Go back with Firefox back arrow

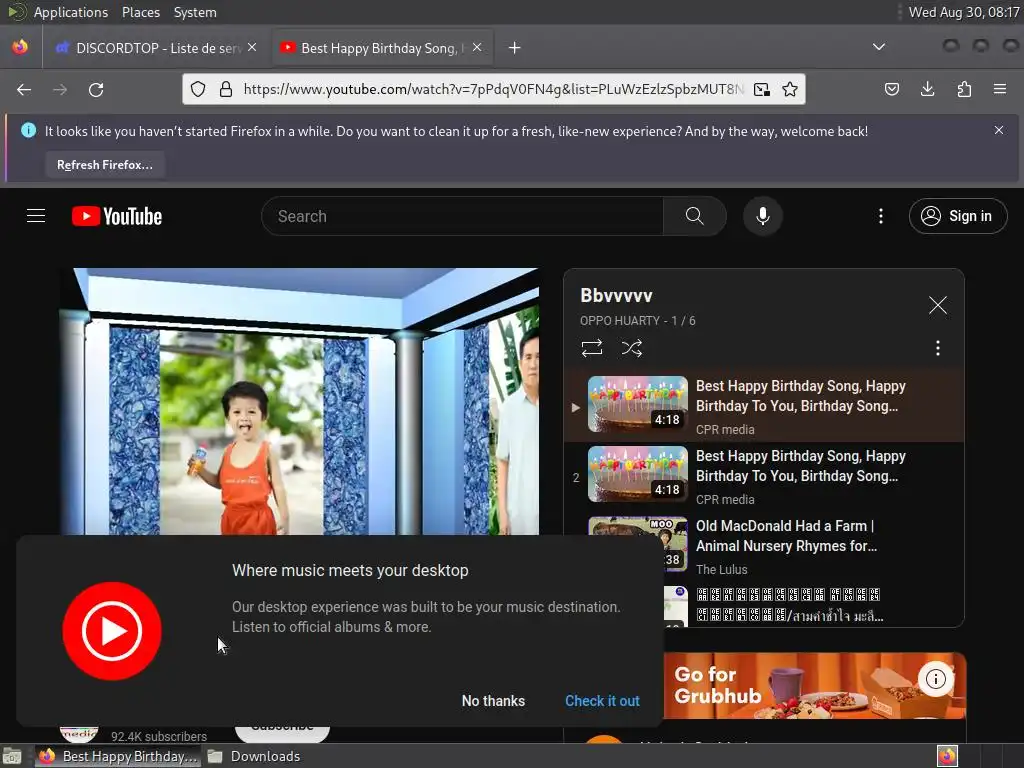[24, 89]
